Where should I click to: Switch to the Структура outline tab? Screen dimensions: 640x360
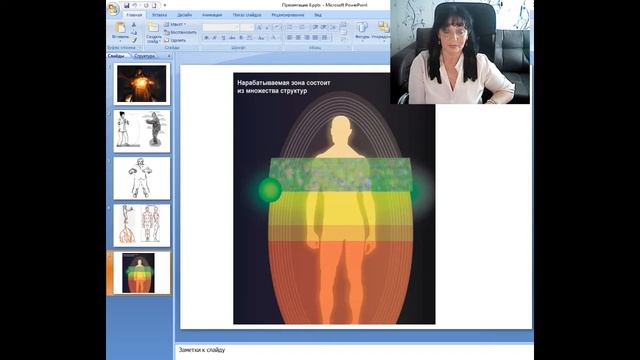(x=144, y=56)
